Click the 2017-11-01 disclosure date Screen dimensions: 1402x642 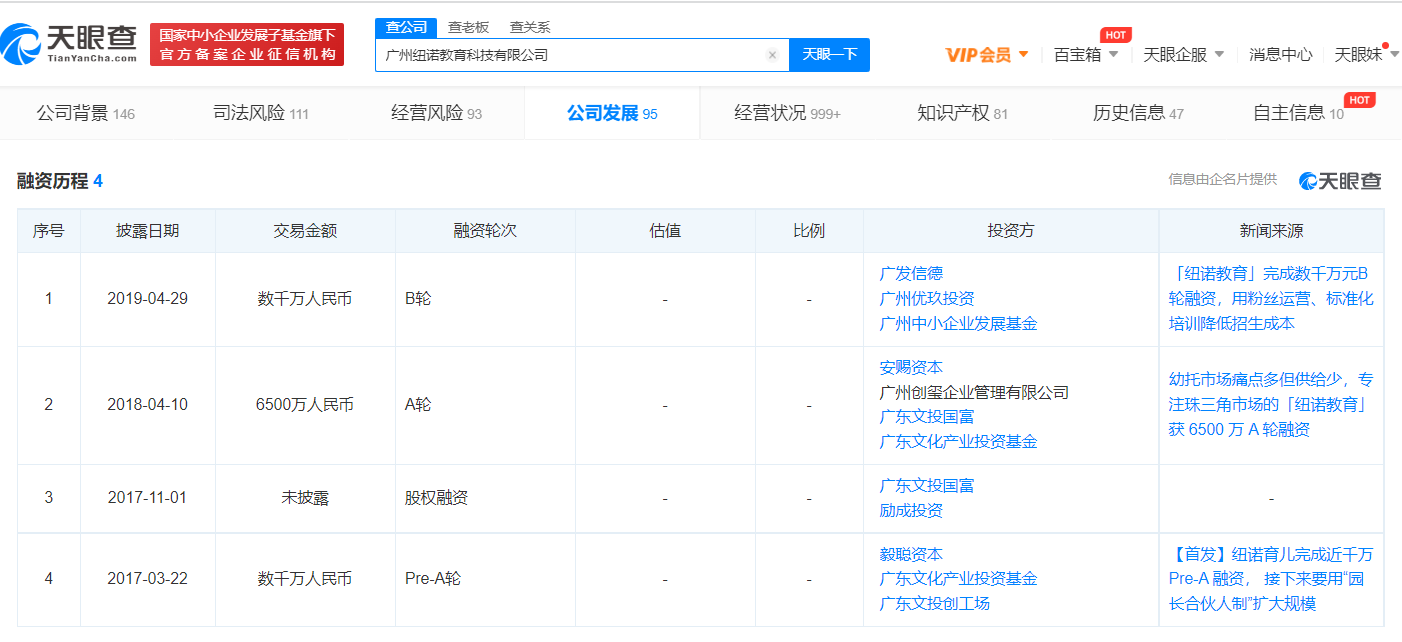tap(147, 497)
